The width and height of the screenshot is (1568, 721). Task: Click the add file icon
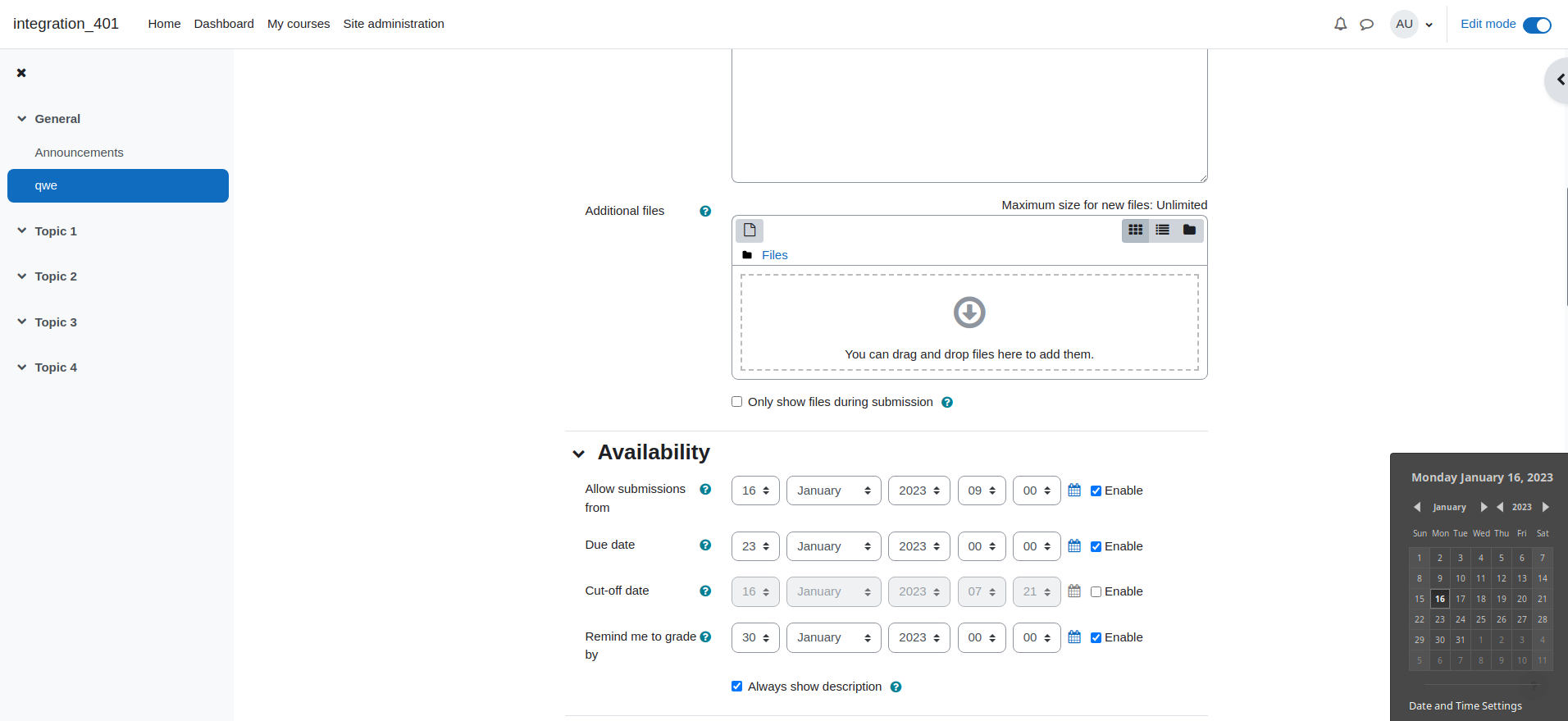[750, 230]
